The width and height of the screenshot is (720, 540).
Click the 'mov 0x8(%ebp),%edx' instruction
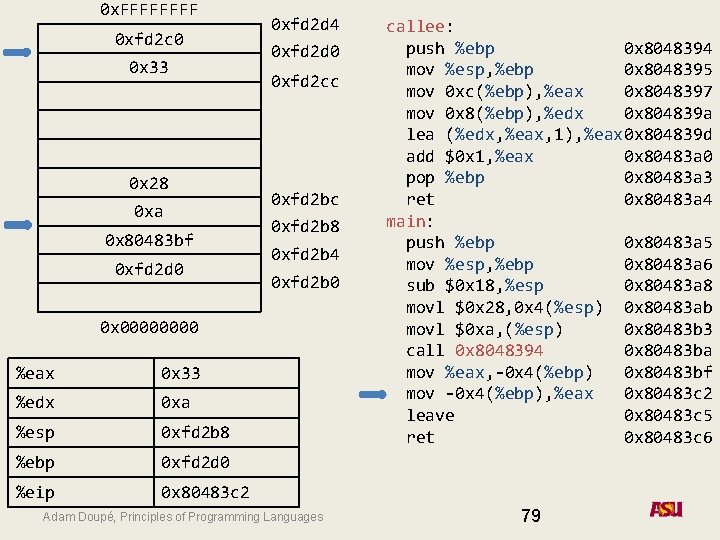click(x=495, y=113)
